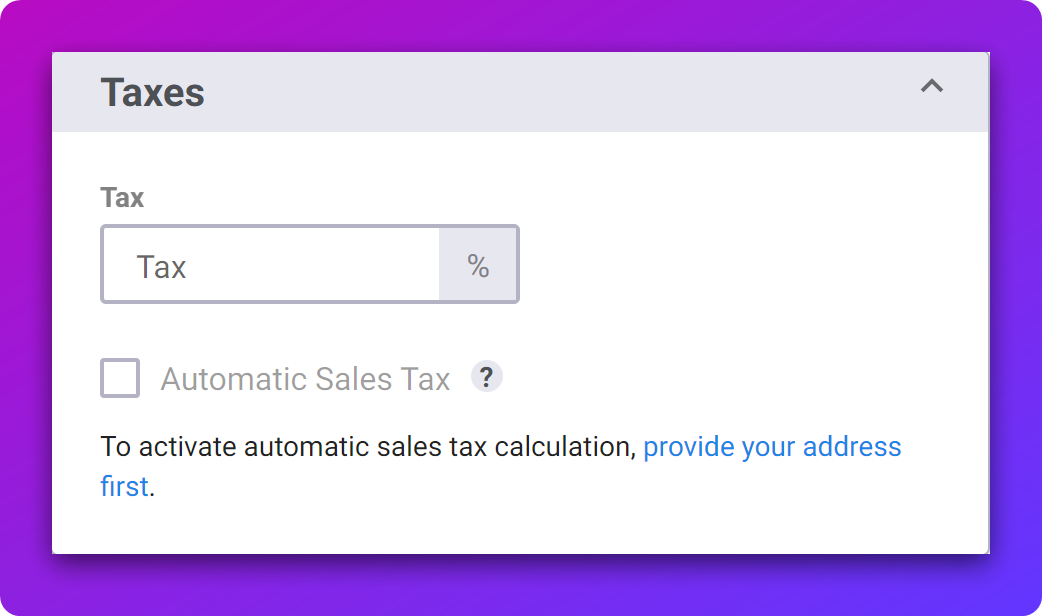Follow the blue "provide your address" hyperlink
This screenshot has width=1042, height=616.
pos(772,447)
